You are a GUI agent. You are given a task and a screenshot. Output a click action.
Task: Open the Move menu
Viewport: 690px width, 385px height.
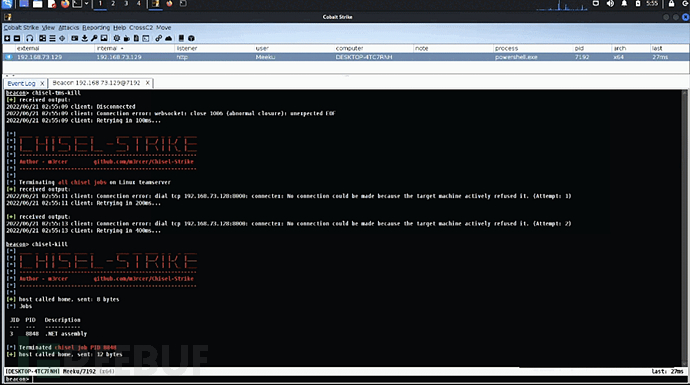coord(164,27)
